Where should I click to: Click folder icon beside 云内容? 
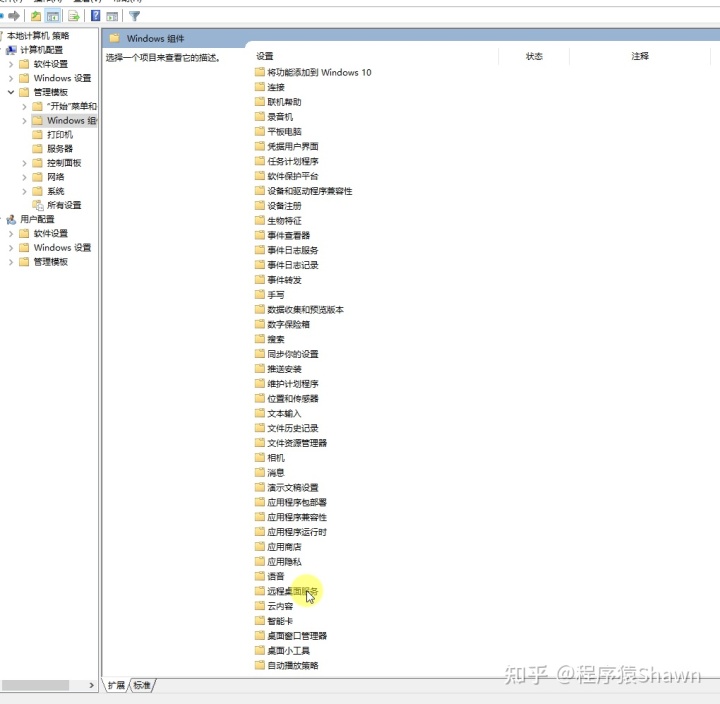click(260, 606)
